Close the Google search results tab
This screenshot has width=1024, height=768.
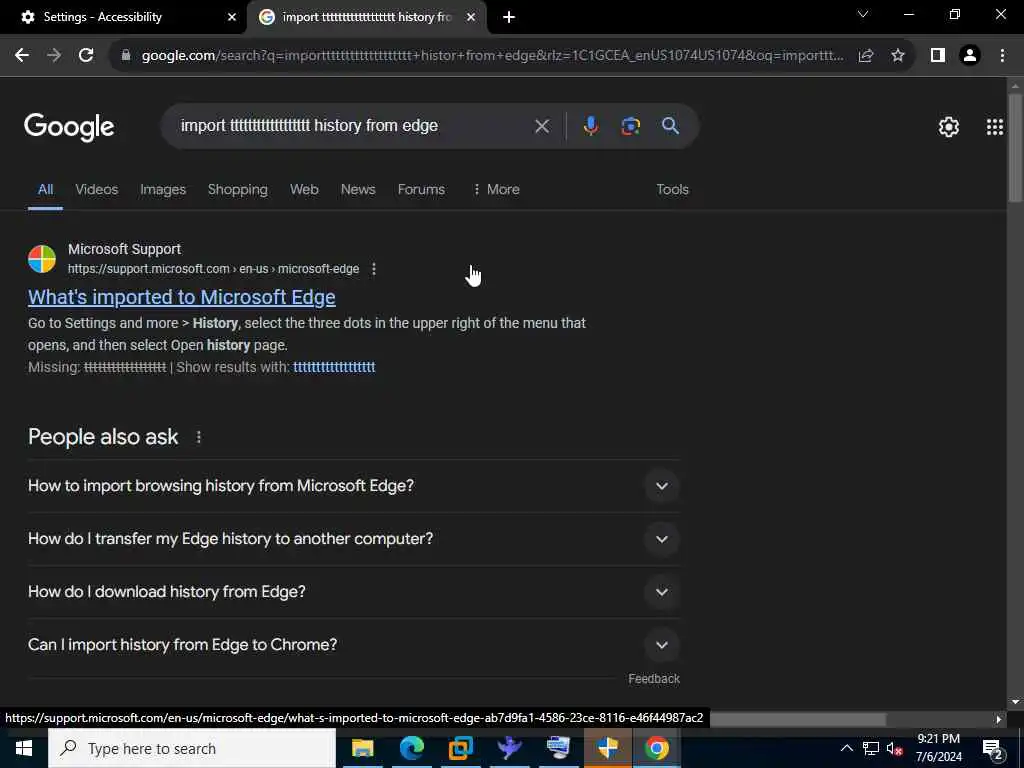tap(471, 17)
